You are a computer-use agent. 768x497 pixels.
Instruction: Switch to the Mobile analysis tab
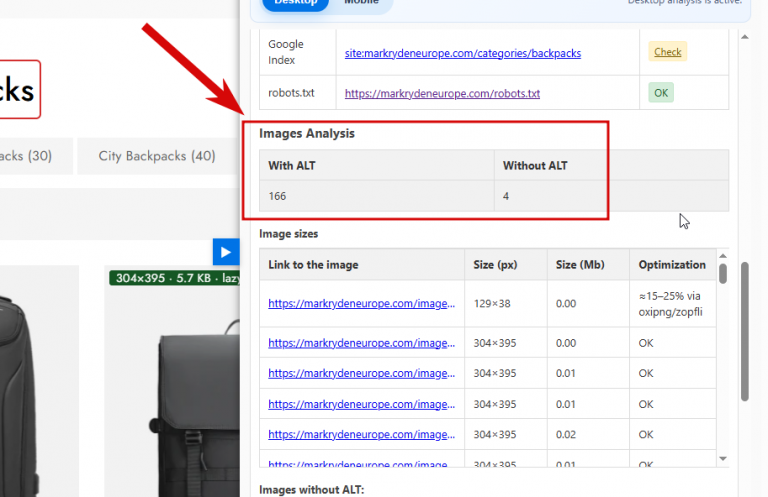[x=361, y=2]
